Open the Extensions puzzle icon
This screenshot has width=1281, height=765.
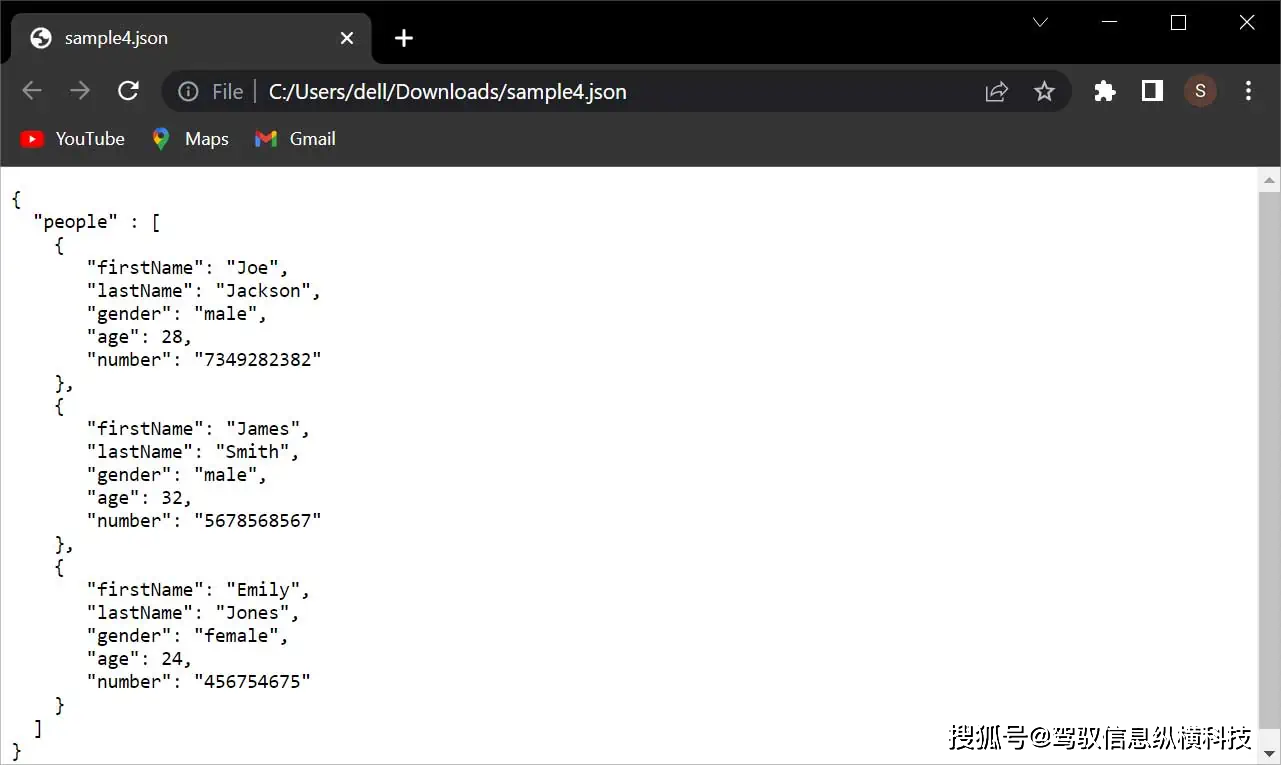click(1105, 91)
